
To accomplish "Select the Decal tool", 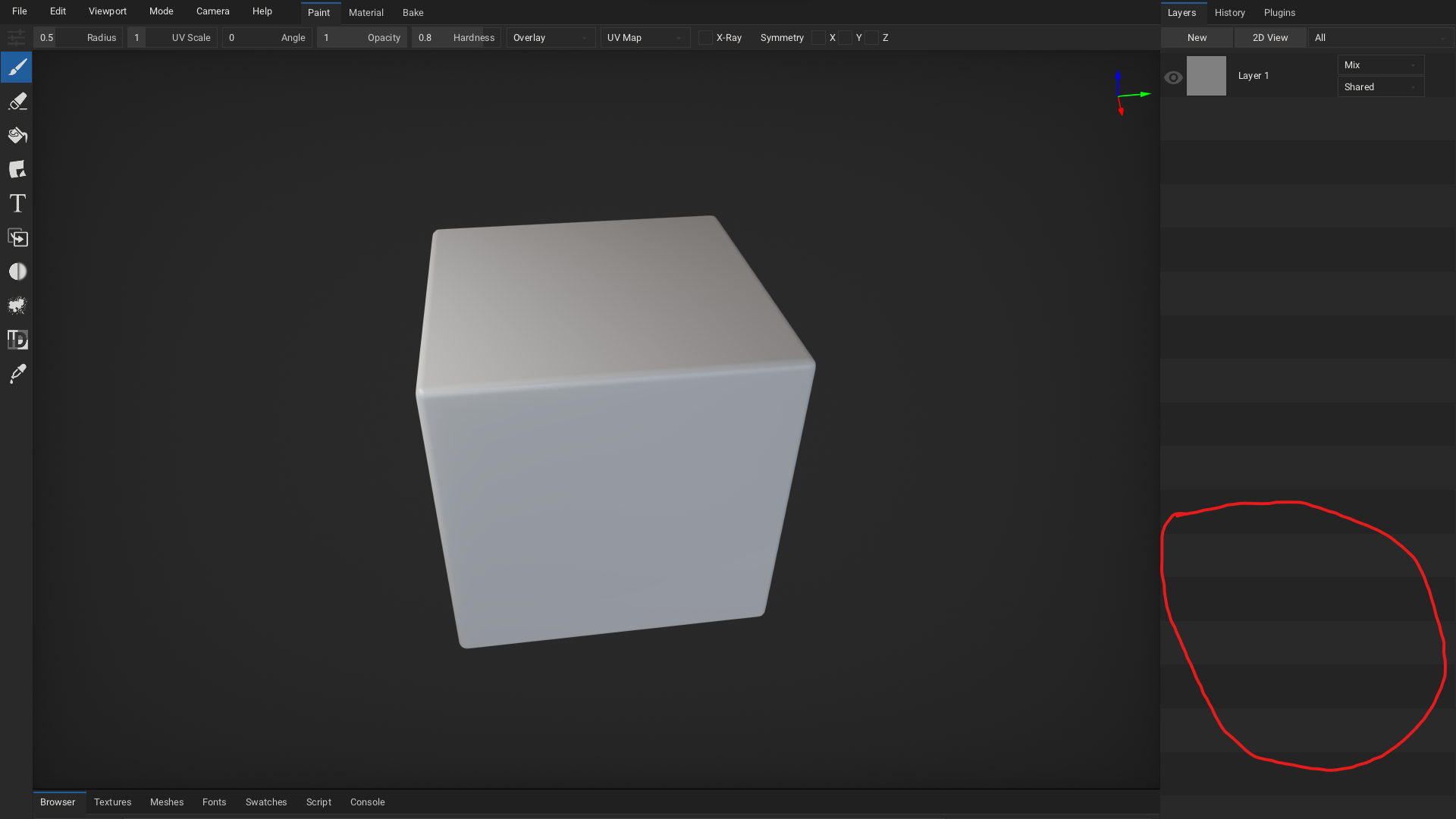I will 17,169.
